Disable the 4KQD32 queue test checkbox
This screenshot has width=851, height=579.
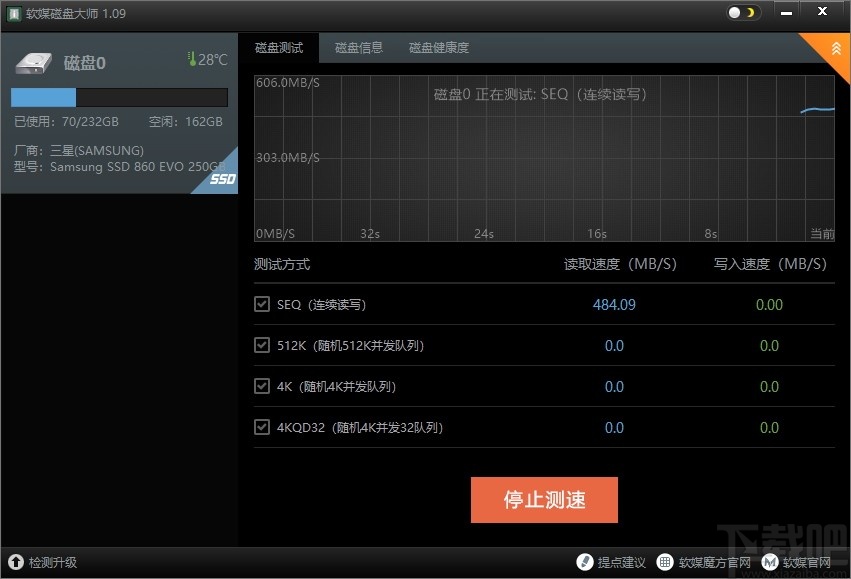tap(262, 427)
